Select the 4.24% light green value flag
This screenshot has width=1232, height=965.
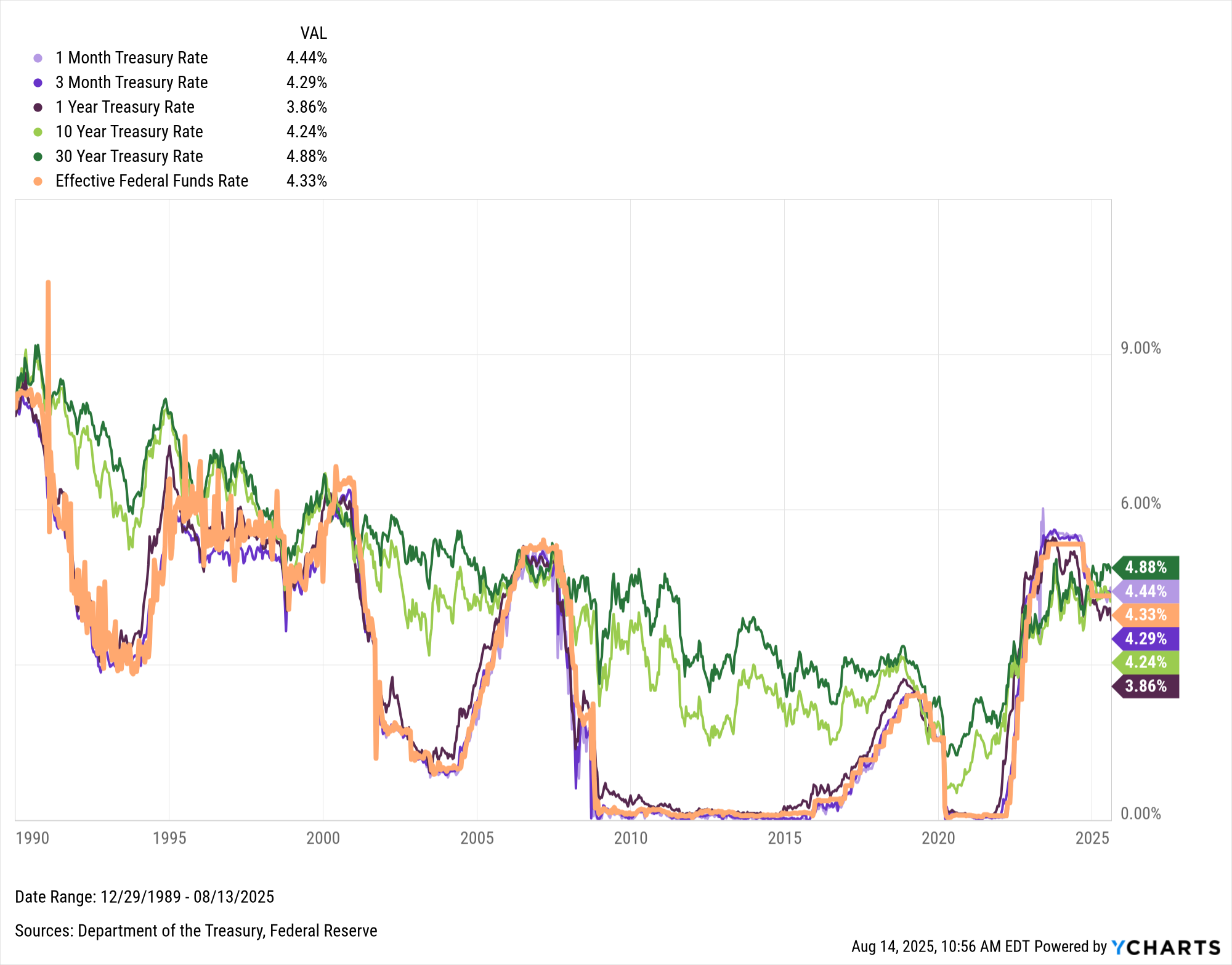1146,662
